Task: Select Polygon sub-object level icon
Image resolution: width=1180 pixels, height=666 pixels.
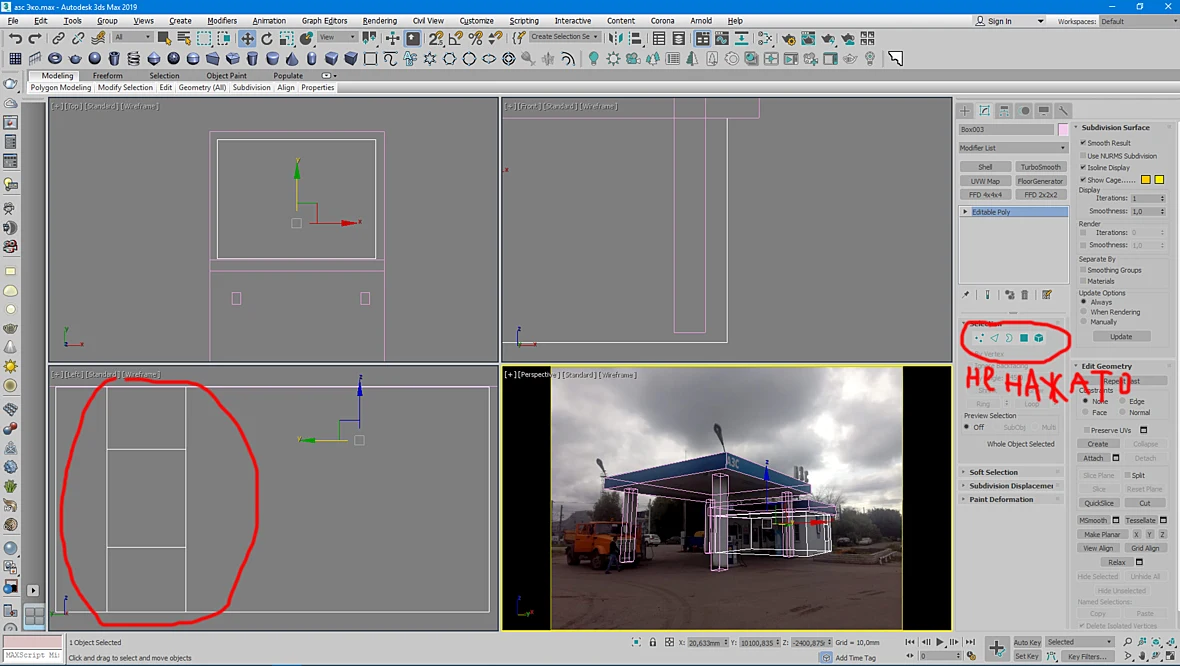Action: pos(1023,339)
